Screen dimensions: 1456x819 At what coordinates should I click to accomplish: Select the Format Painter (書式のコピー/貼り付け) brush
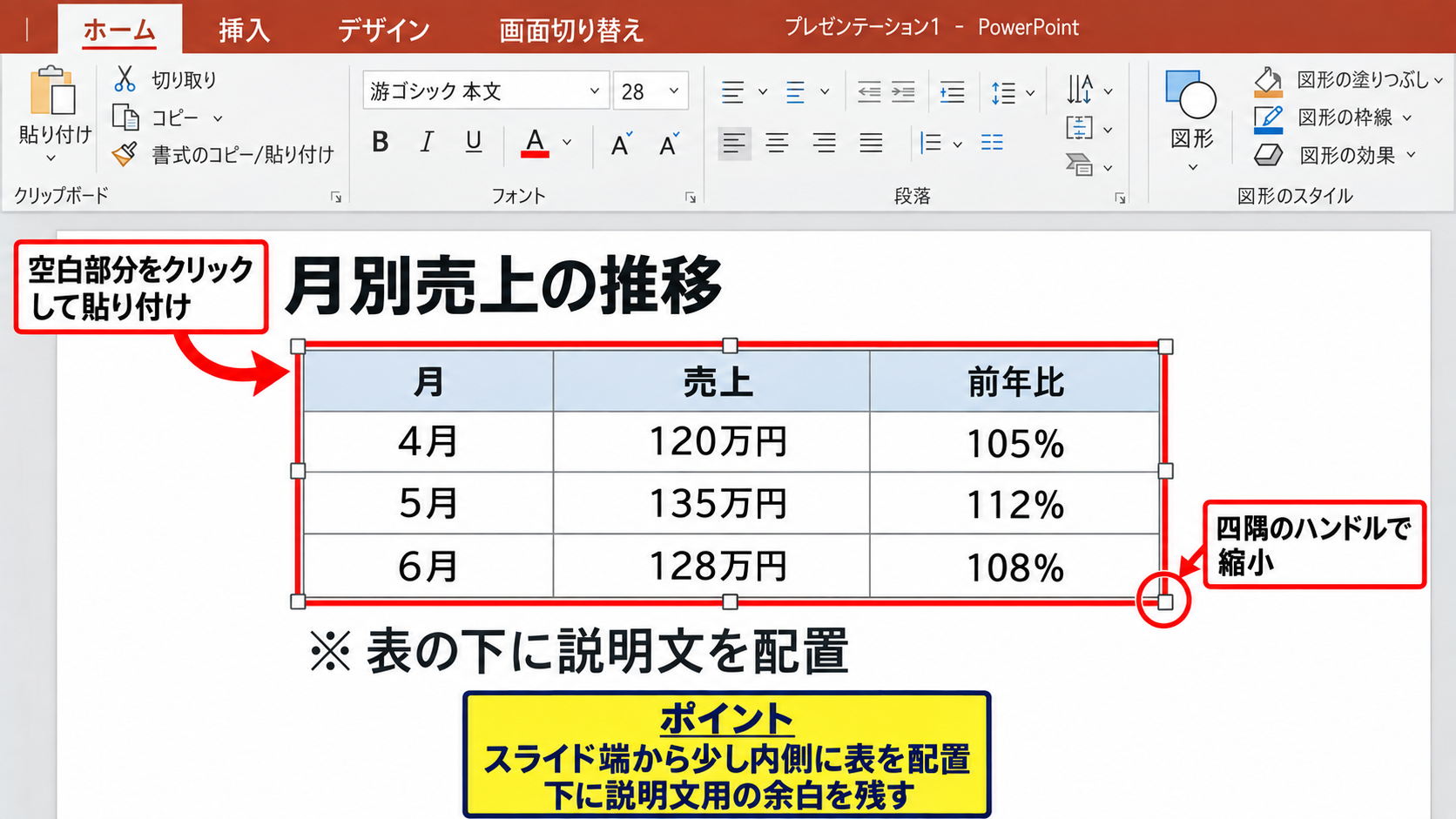pyautogui.click(x=125, y=154)
